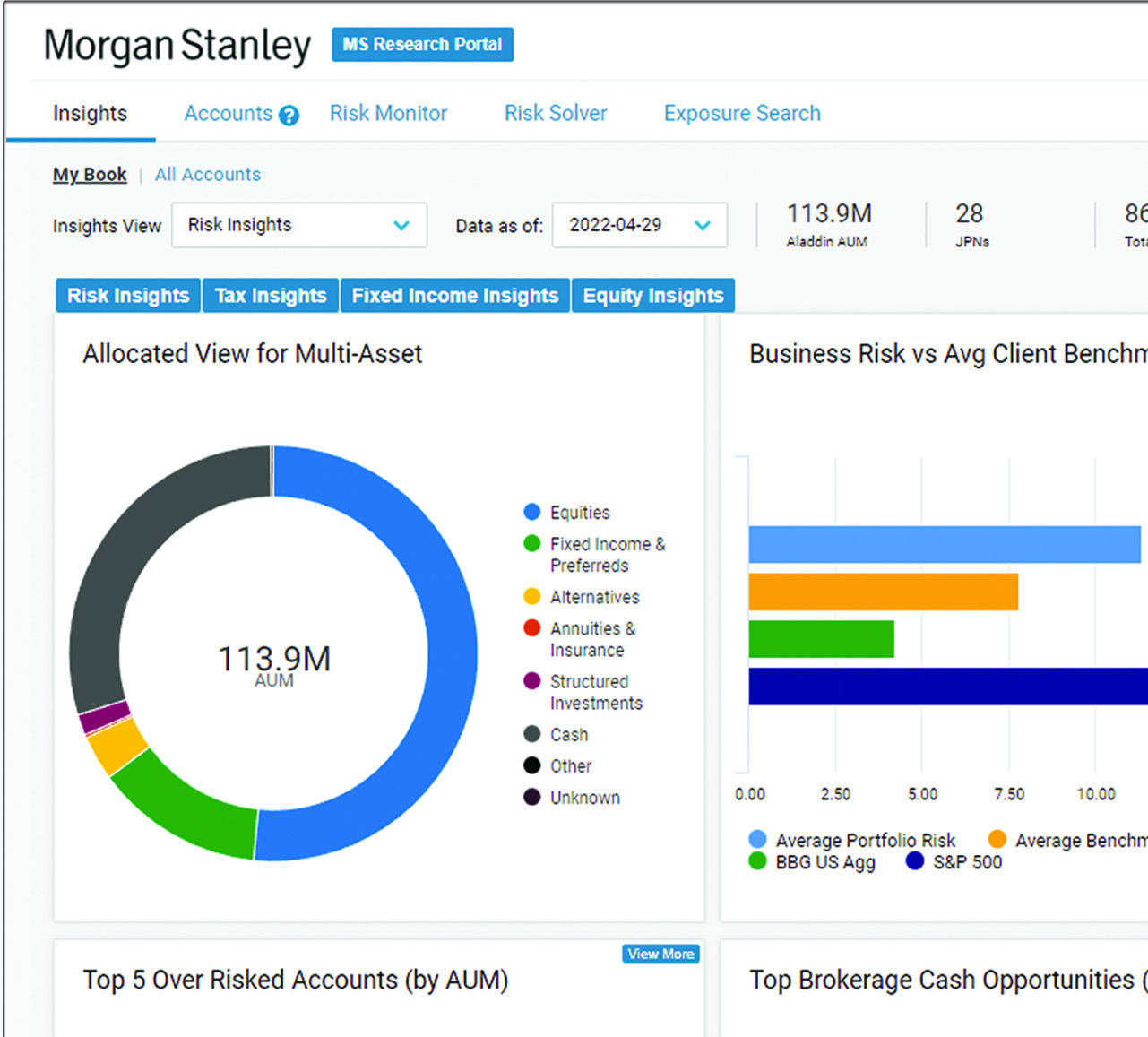Toggle the Equities legend item

566,513
